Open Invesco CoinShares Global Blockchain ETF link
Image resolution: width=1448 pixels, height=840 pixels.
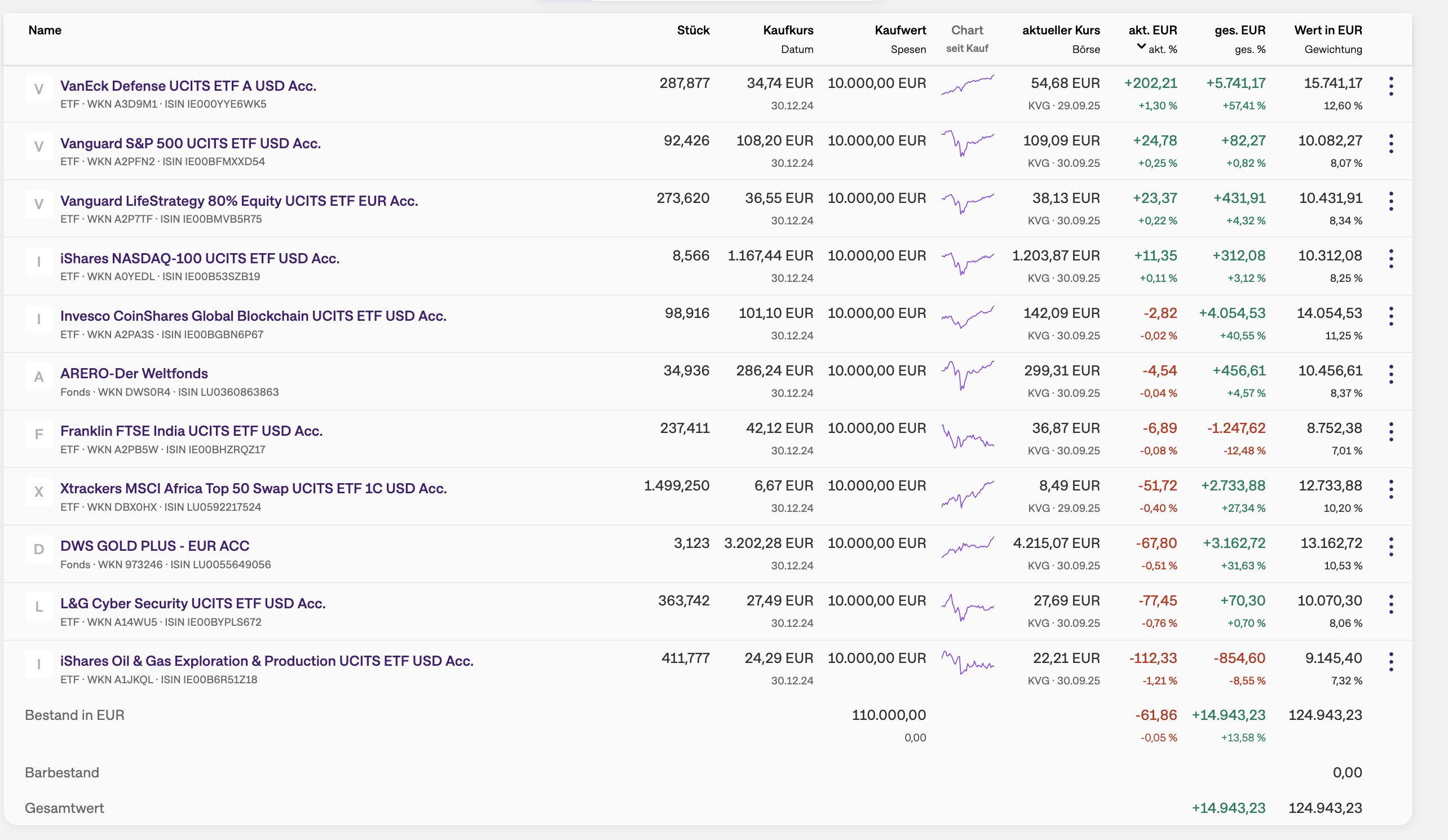tap(253, 316)
